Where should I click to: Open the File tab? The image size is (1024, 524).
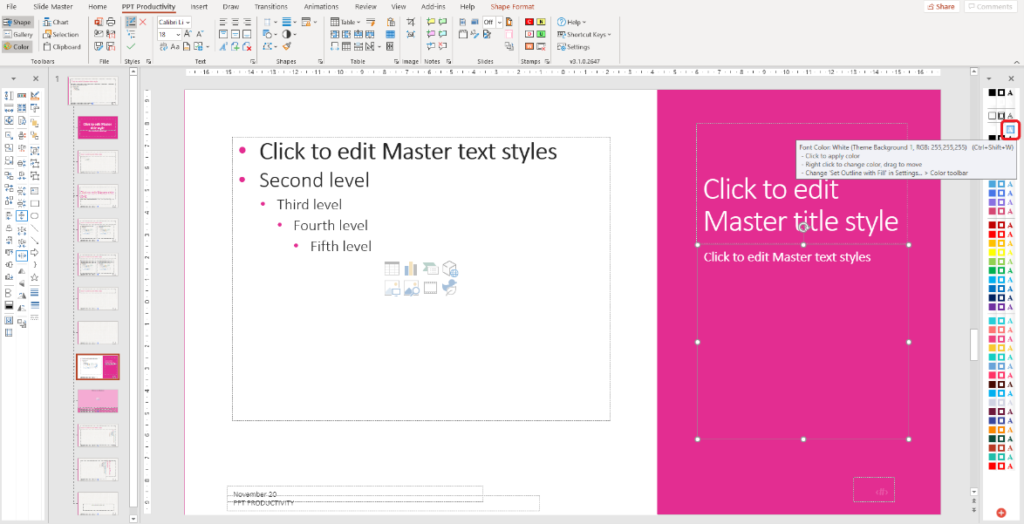(12, 6)
